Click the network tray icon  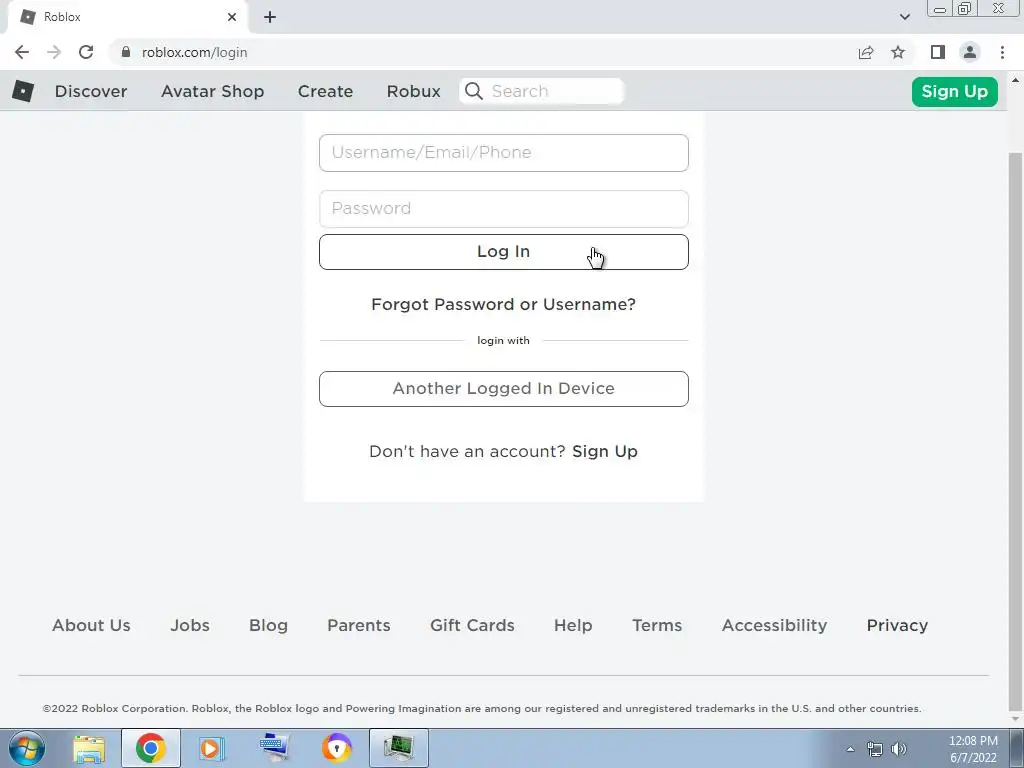point(874,749)
